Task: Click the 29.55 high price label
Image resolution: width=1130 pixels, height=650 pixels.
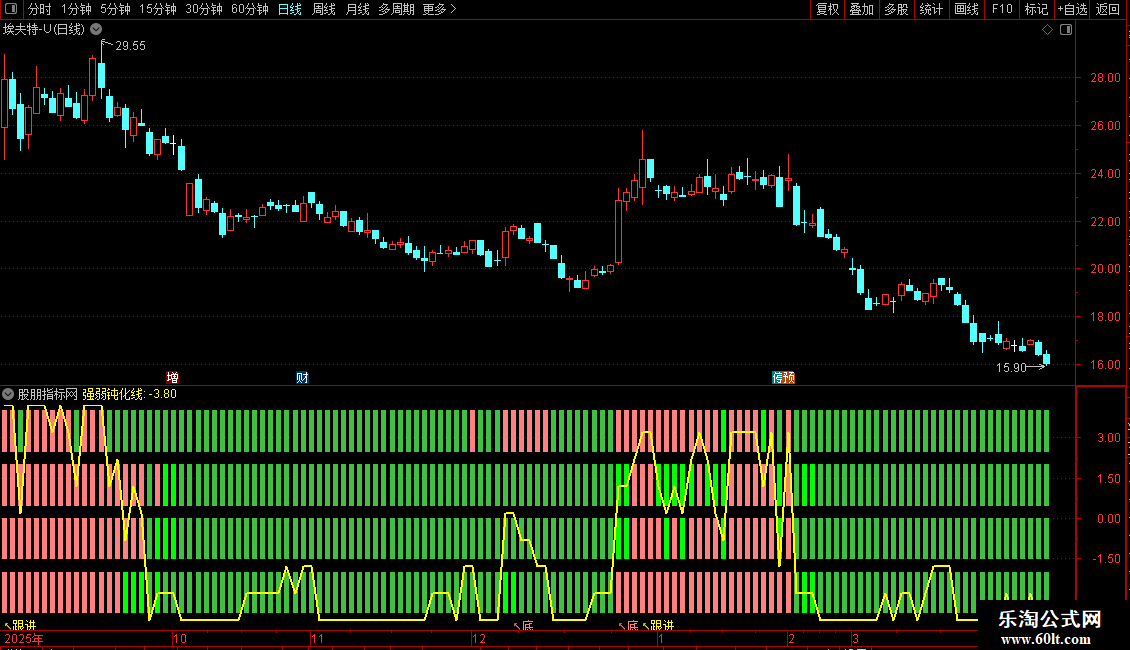Action: click(130, 46)
